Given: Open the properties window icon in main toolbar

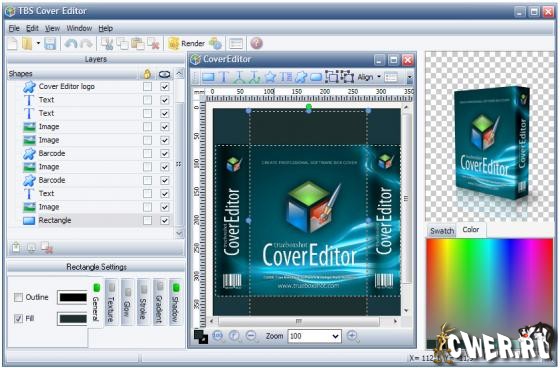Looking at the screenshot, I should (x=236, y=44).
